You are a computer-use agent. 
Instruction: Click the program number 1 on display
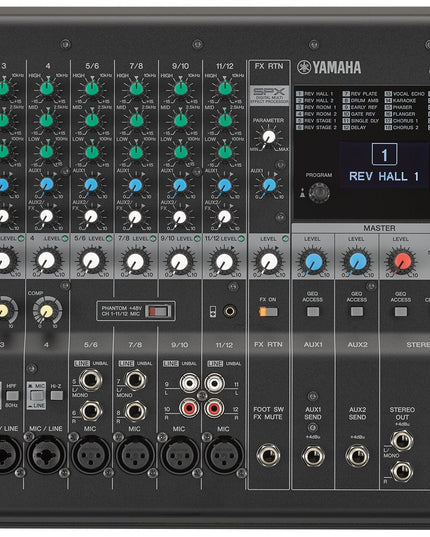pyautogui.click(x=384, y=154)
